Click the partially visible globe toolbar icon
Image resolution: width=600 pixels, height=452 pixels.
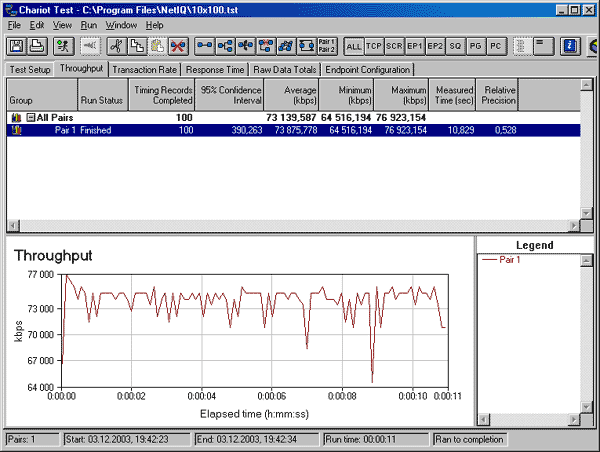click(x=593, y=46)
